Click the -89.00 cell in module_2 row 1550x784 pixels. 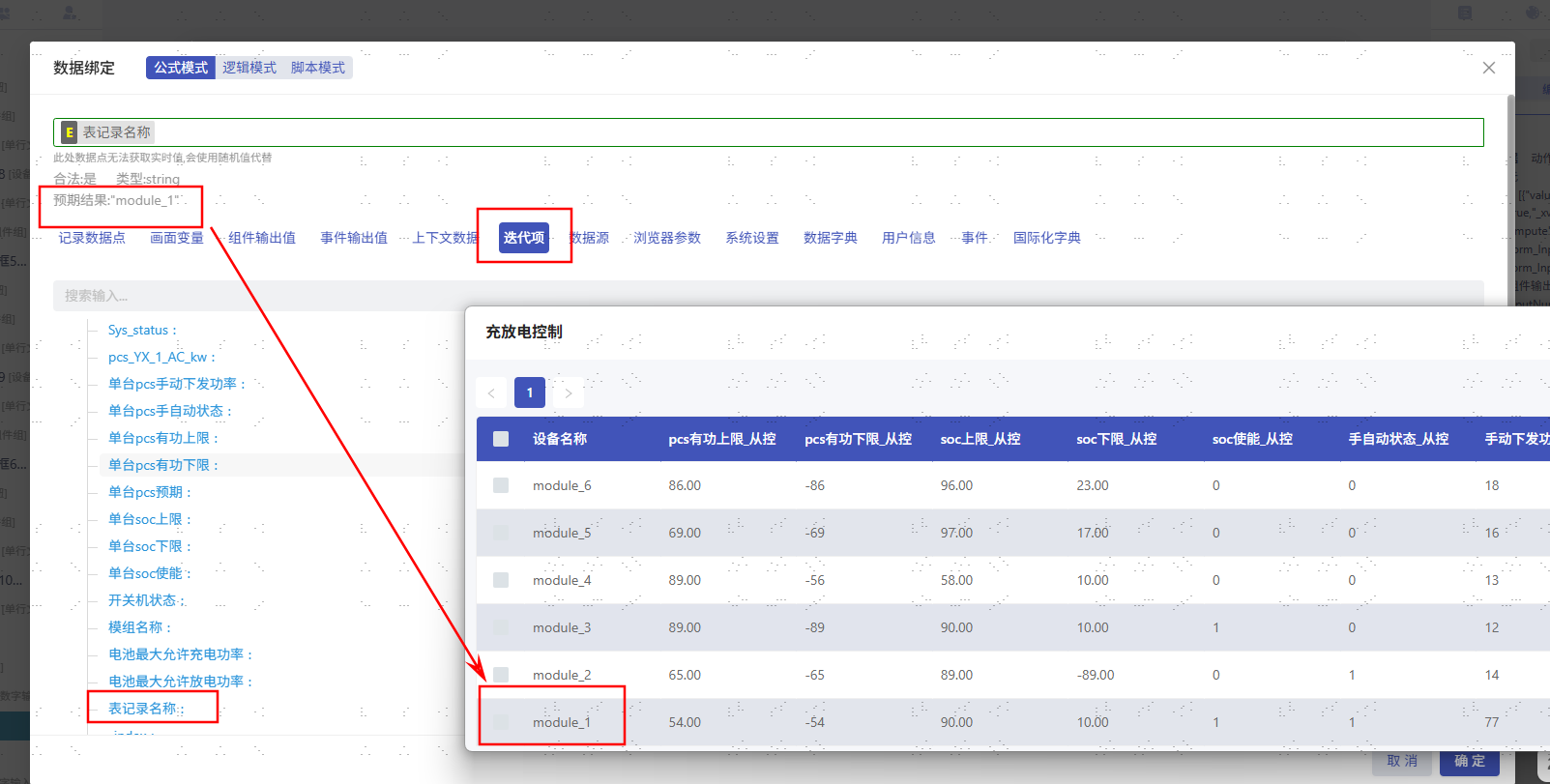tap(1096, 675)
